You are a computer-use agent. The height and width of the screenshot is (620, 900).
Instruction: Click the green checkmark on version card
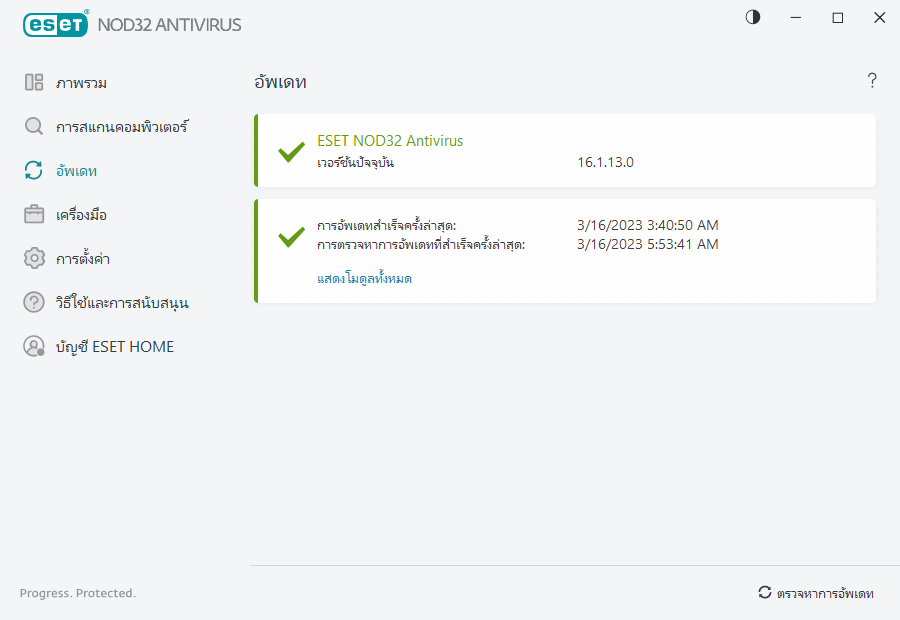[291, 152]
